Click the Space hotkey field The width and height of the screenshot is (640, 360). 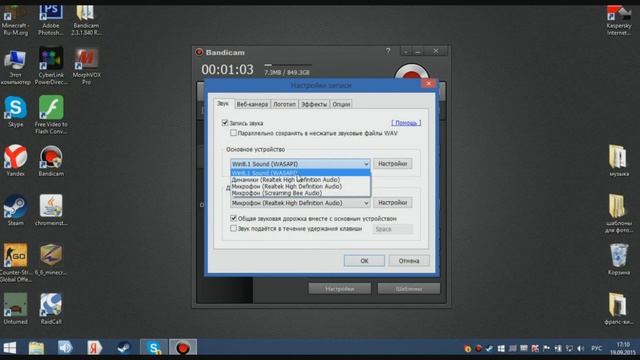393,229
